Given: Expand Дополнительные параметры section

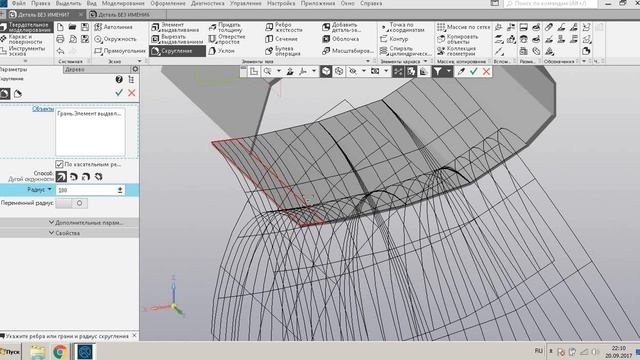Looking at the screenshot, I should point(86,222).
